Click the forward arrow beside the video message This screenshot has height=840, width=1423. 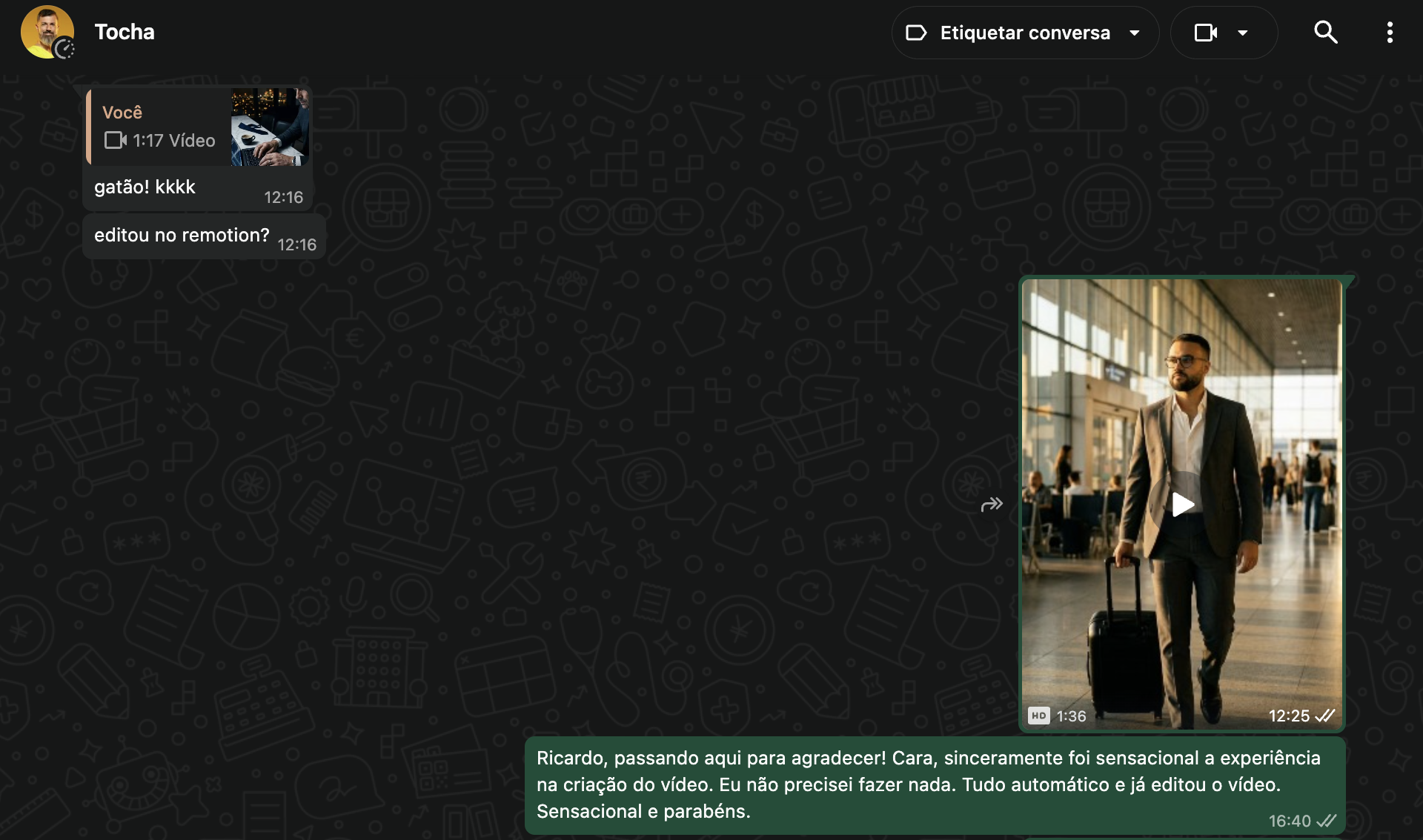point(992,504)
